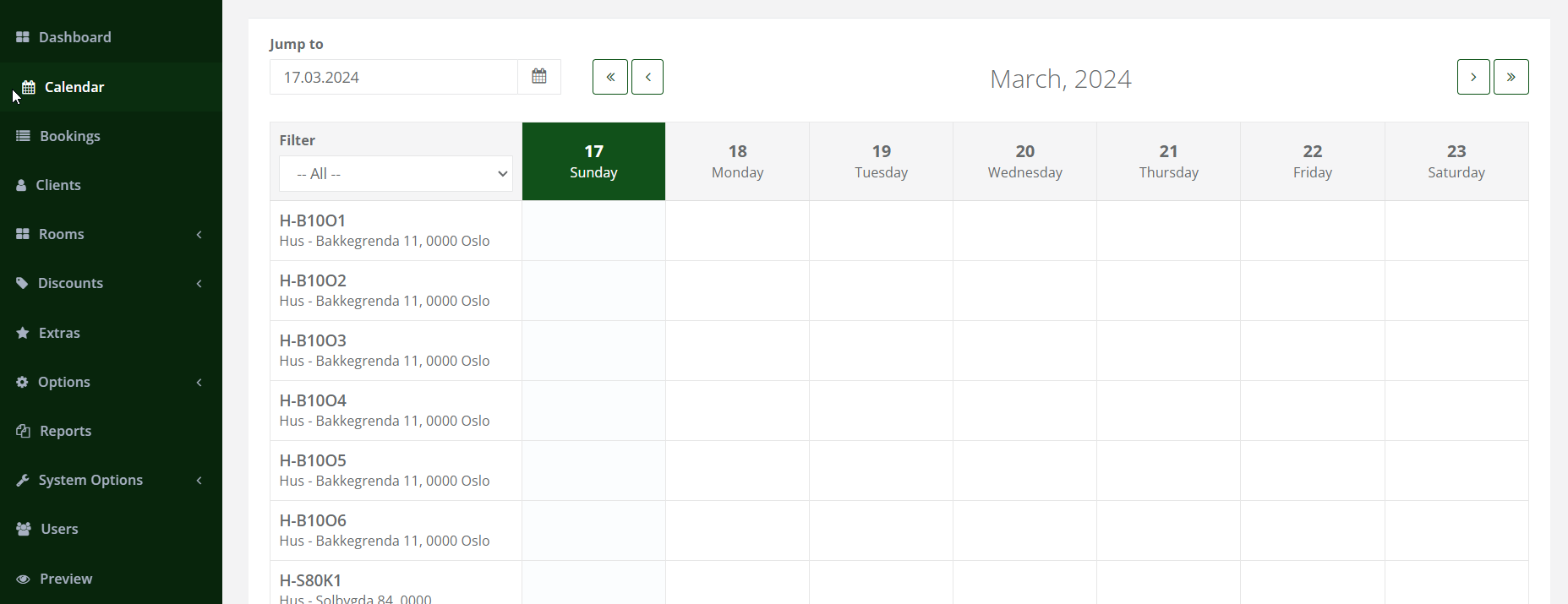Jump back a week using double-left arrows
This screenshot has width=1568, height=604.
click(609, 77)
